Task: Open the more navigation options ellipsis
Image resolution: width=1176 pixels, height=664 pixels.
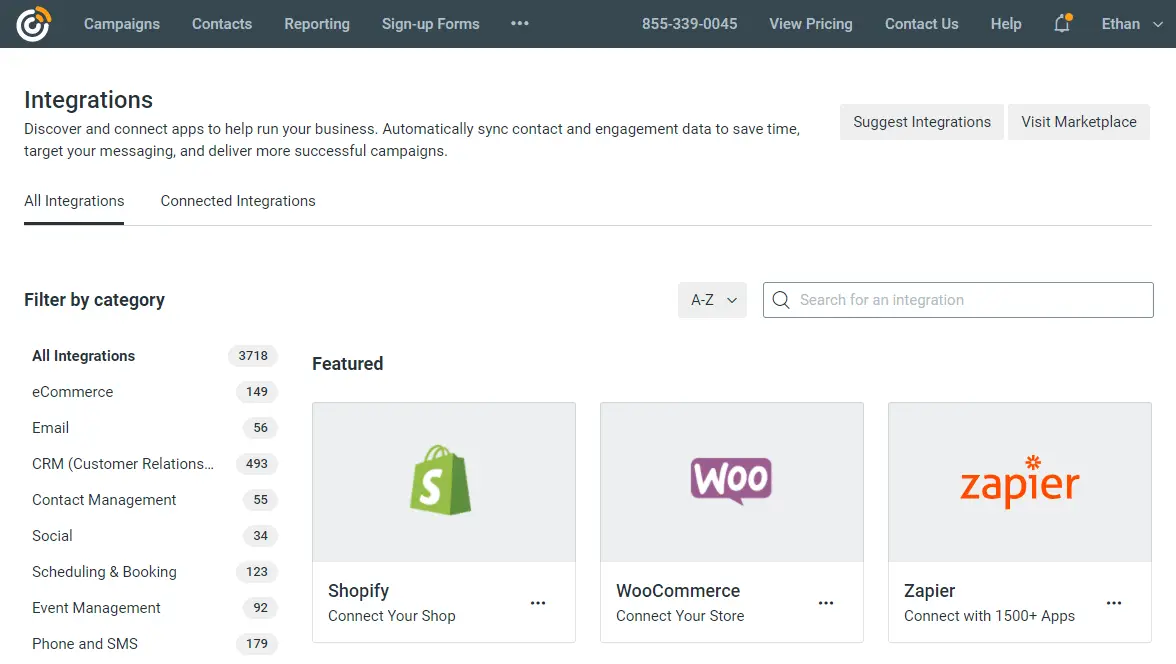Action: [x=520, y=24]
